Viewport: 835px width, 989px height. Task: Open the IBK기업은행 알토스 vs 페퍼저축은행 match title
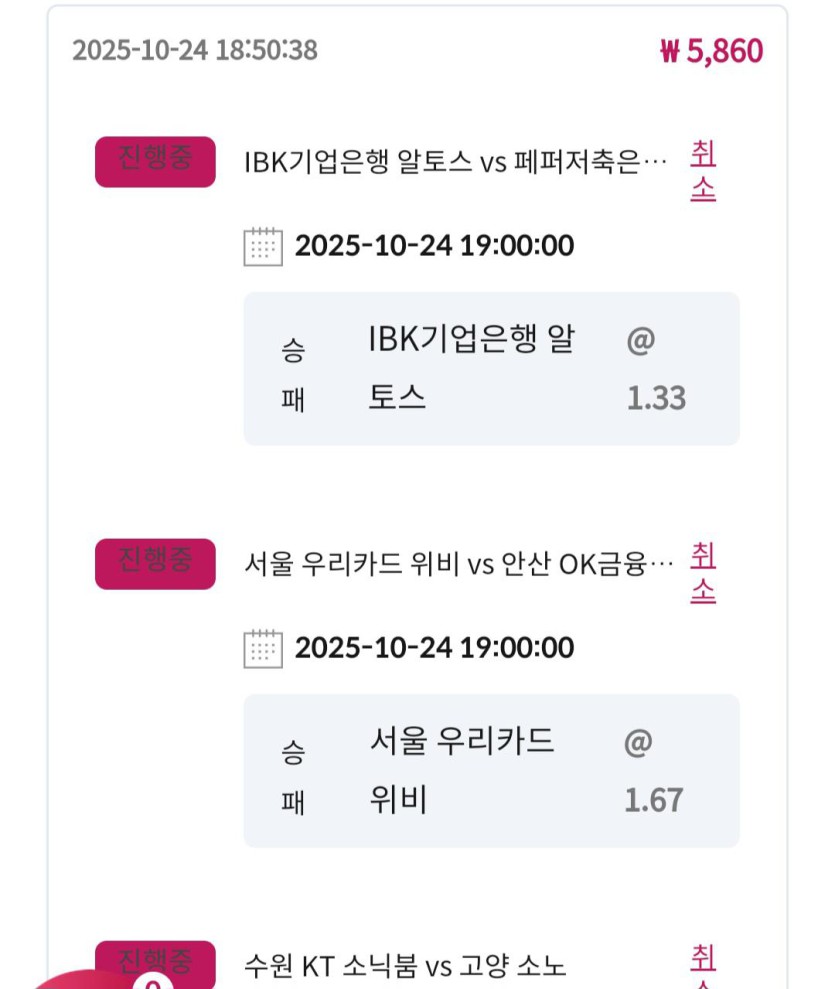point(455,162)
